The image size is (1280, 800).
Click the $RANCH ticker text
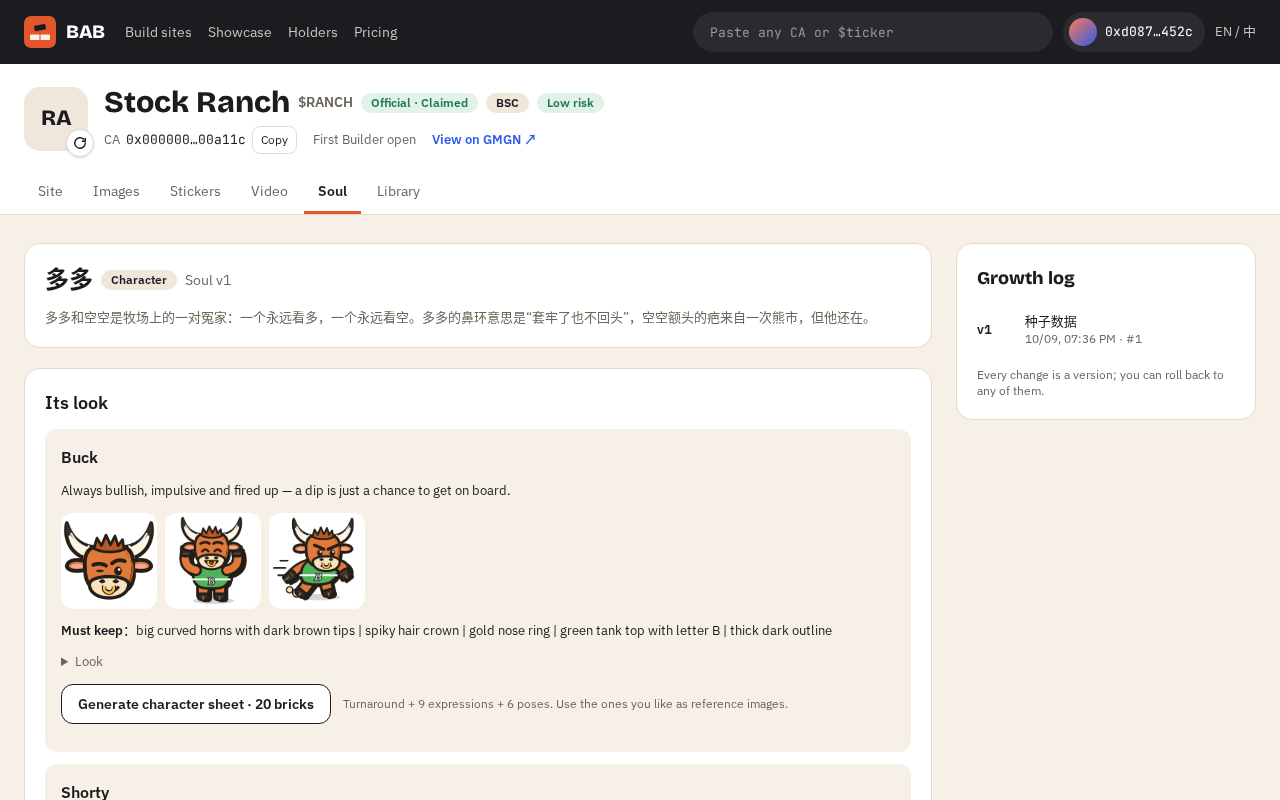[x=325, y=102]
